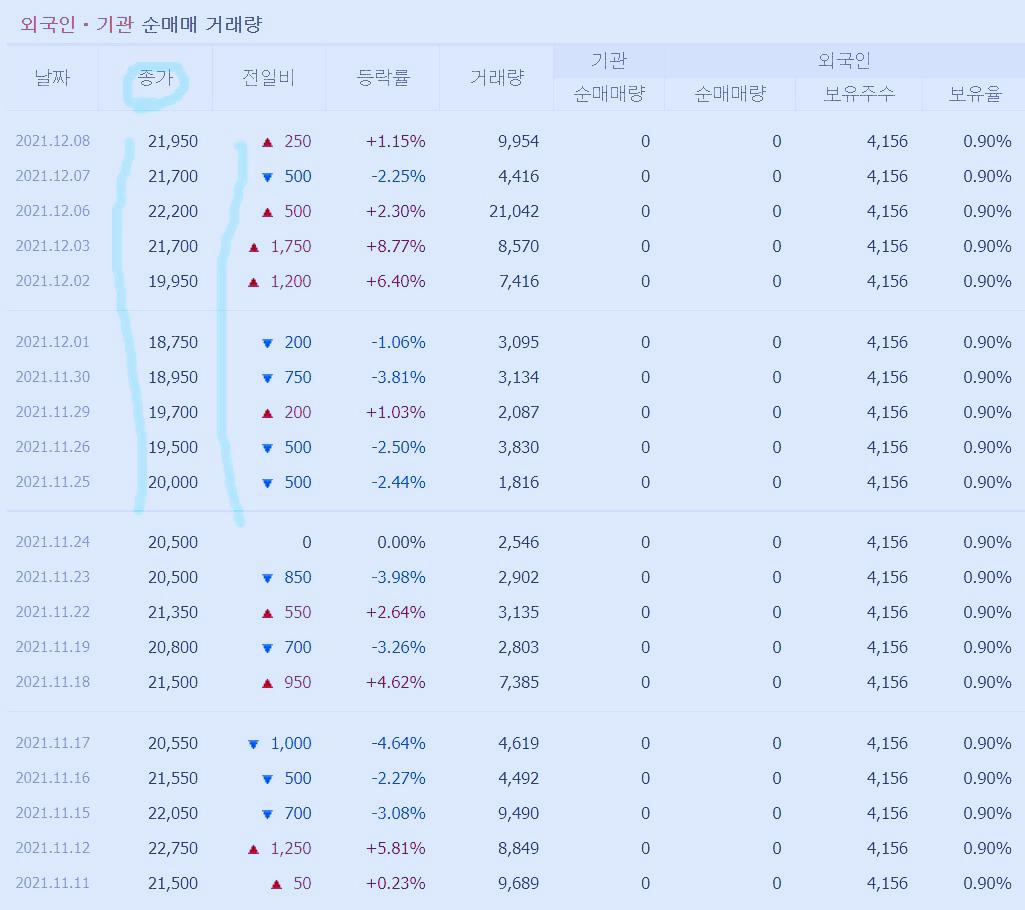Viewport: 1025px width, 910px height.
Task: Click the 등락률 column header
Action: [382, 77]
